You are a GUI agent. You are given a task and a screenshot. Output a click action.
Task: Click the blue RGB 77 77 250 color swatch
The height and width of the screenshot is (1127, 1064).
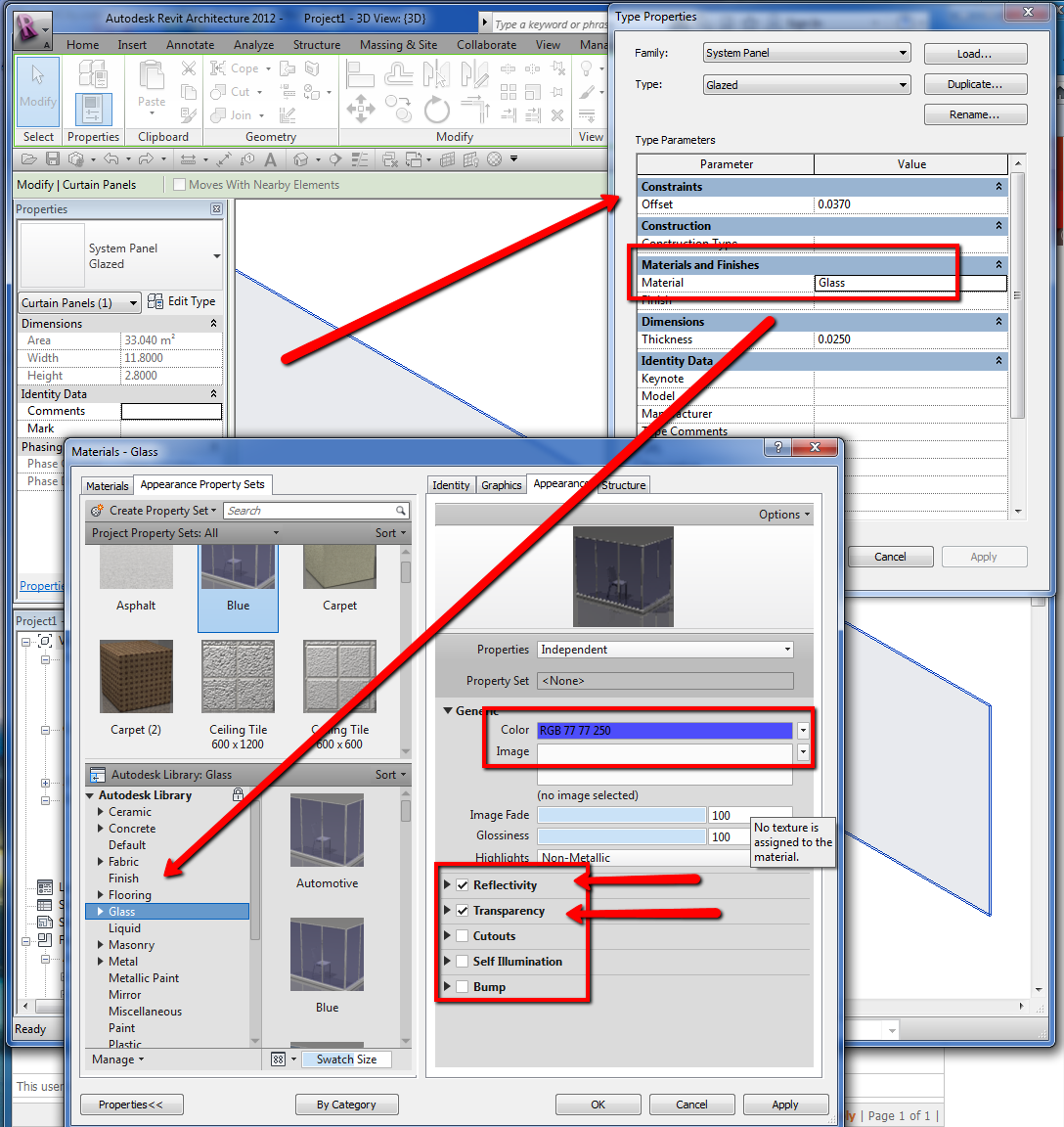[665, 730]
